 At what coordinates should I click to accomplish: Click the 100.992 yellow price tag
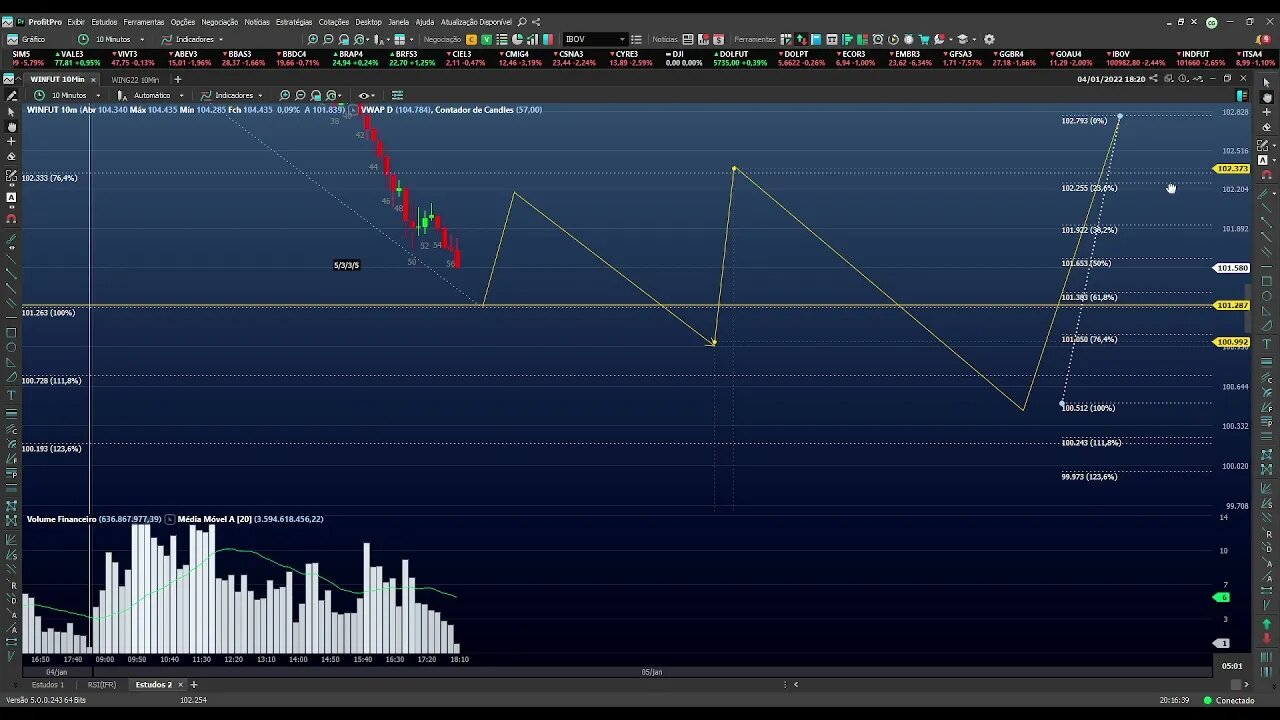coord(1231,342)
